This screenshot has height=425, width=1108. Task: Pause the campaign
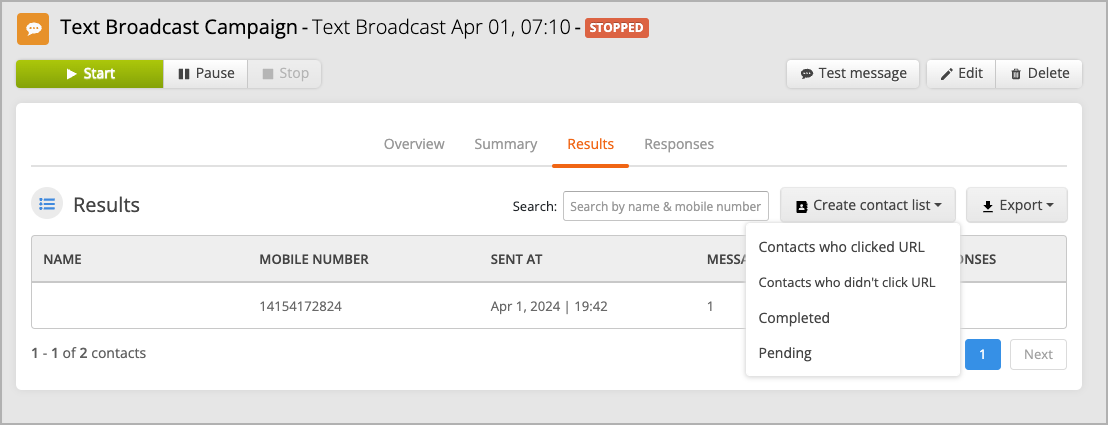point(206,74)
